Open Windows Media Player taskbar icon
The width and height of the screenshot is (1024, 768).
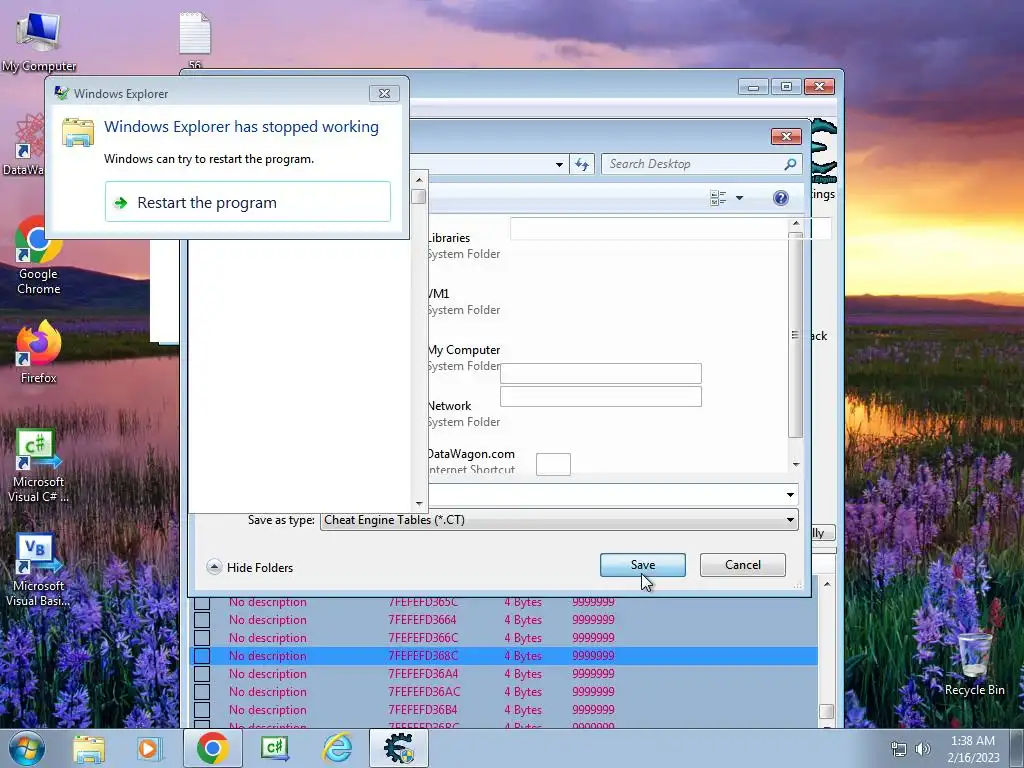(x=148, y=748)
